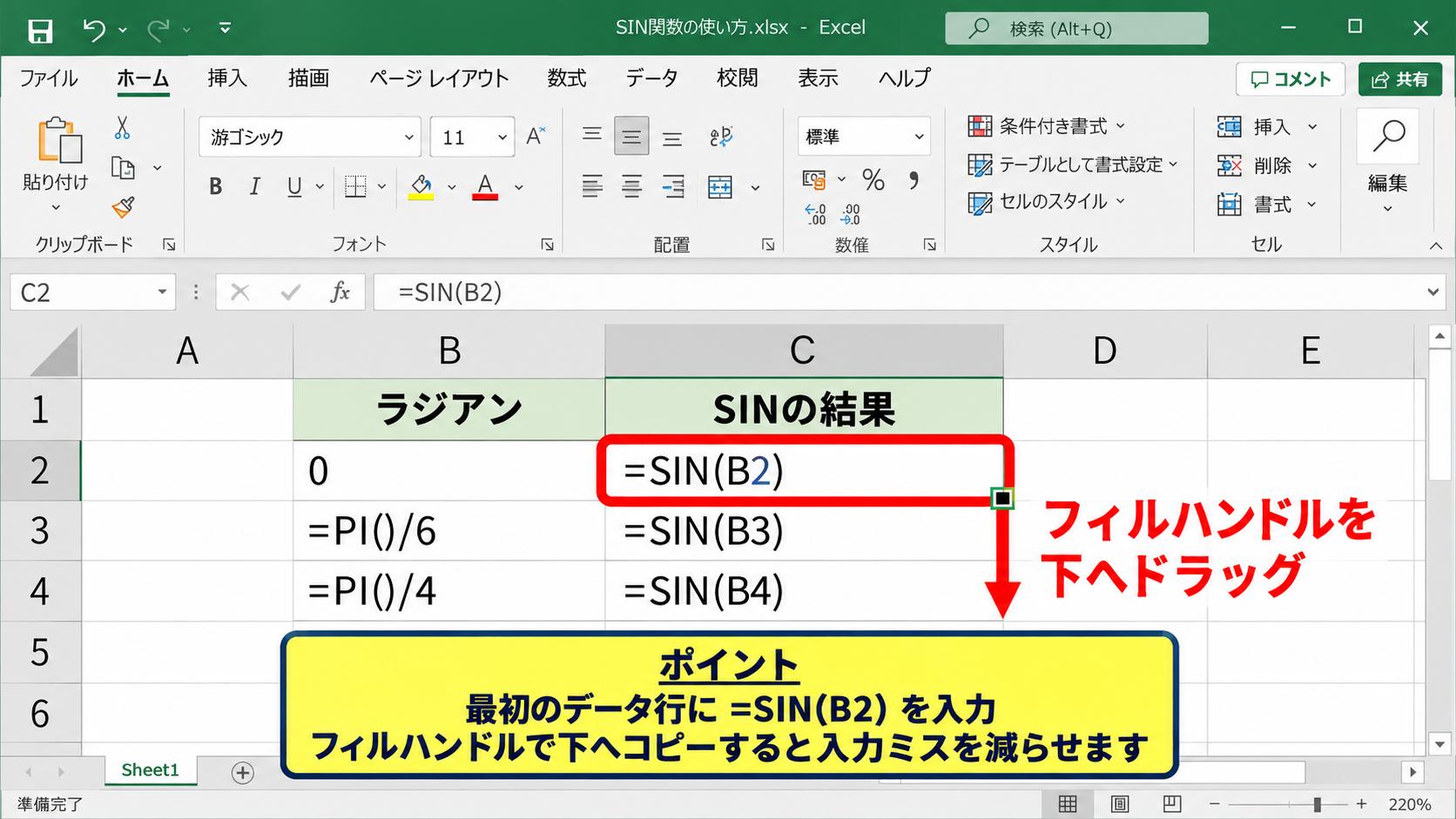This screenshot has width=1456, height=819.
Task: Click the decrease decimal places icon
Action: (851, 214)
